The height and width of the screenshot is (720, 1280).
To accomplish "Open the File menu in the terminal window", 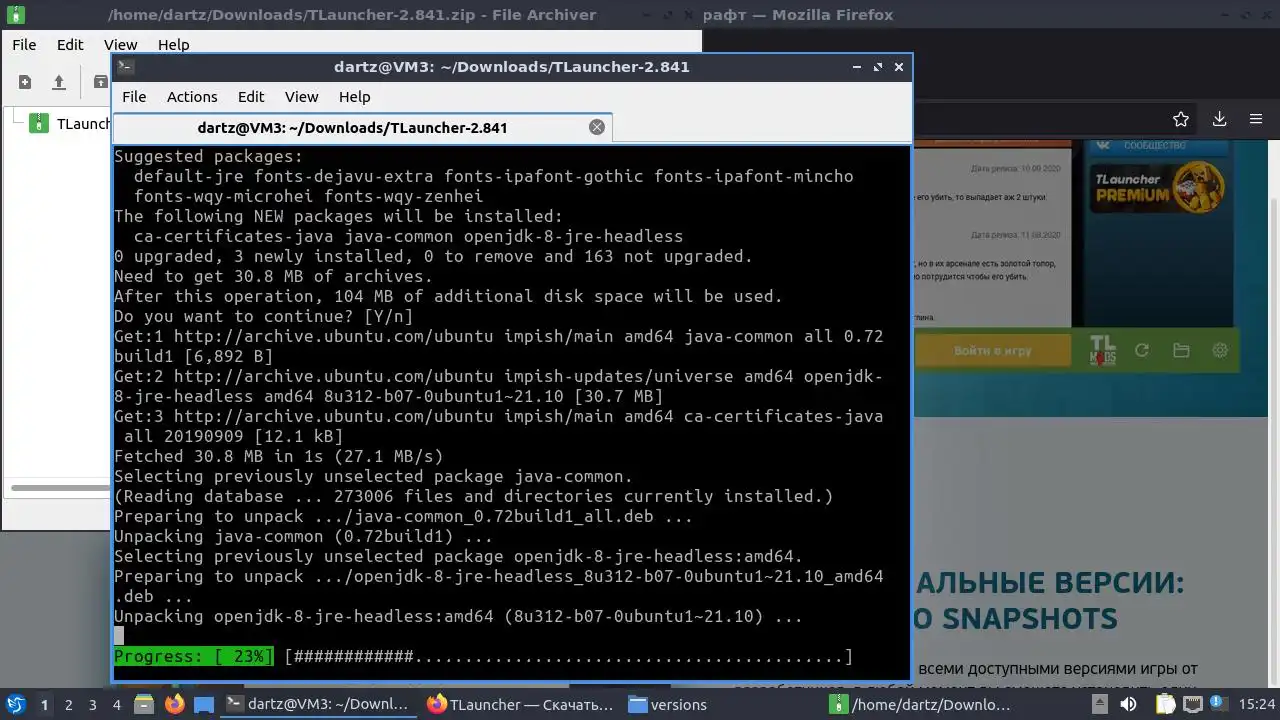I will pyautogui.click(x=134, y=97).
